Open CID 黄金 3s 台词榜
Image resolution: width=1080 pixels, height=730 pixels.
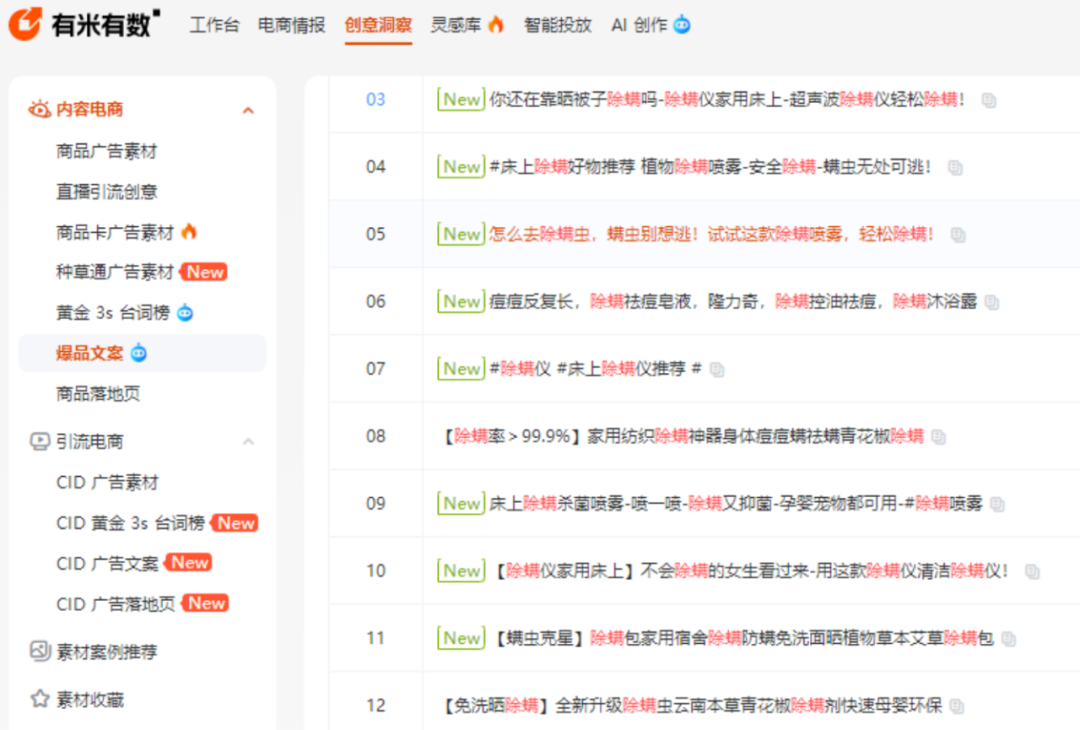pyautogui.click(x=131, y=523)
